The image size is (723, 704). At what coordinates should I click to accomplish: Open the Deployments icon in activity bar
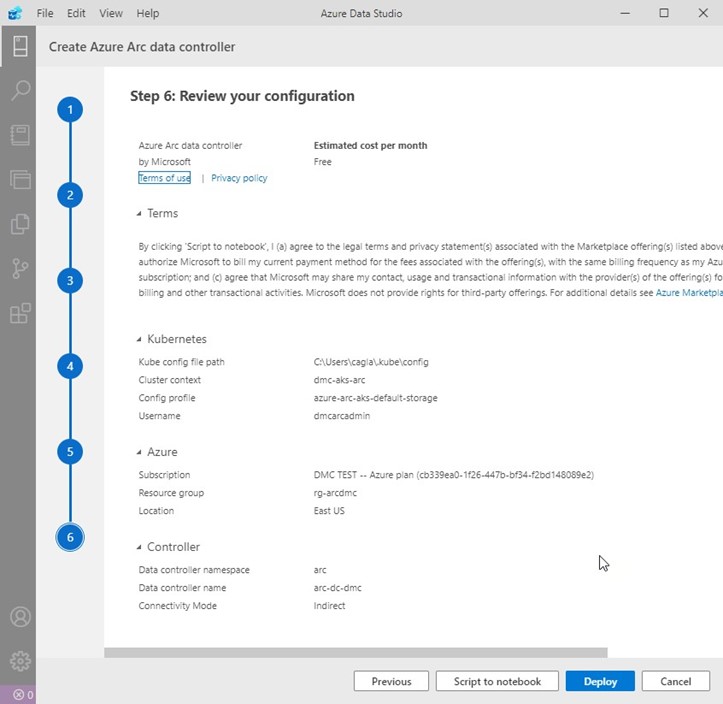point(20,179)
